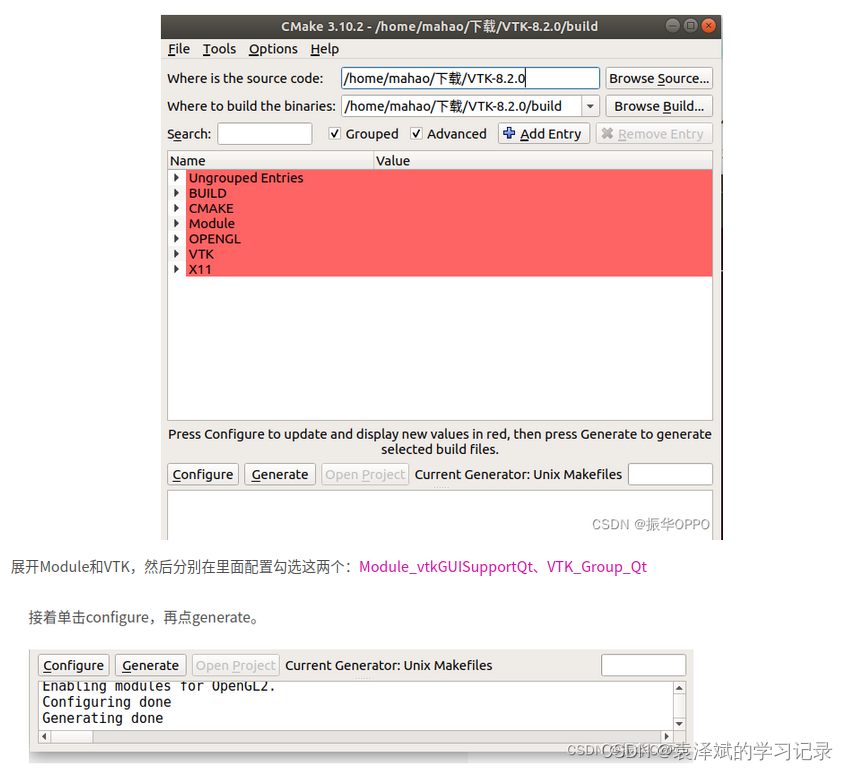Open the Options menu
Screen dimensions: 848x770
click(272, 49)
